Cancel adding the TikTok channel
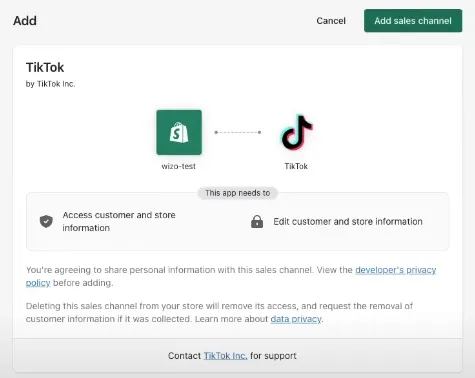475x378 pixels. (331, 21)
